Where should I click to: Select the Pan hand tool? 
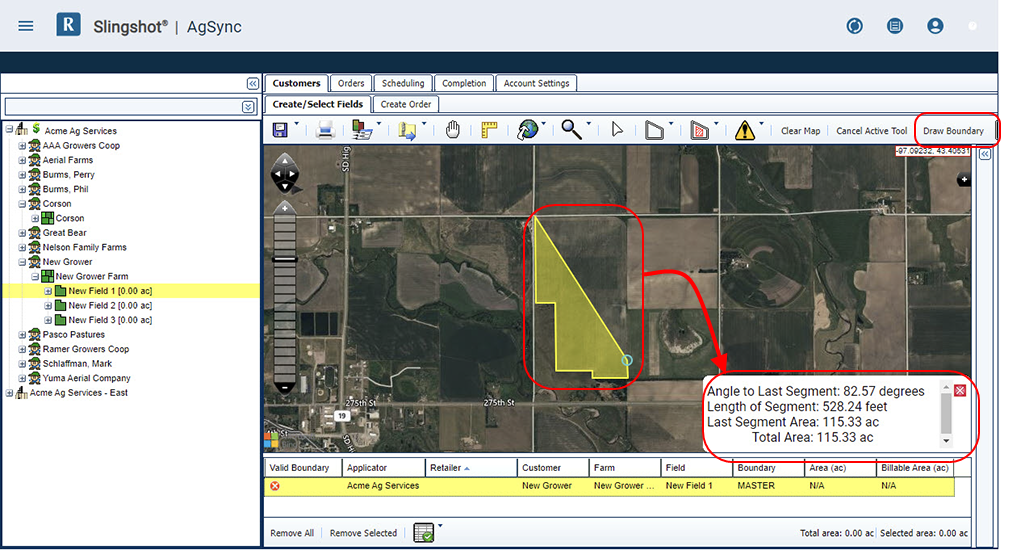click(x=452, y=130)
